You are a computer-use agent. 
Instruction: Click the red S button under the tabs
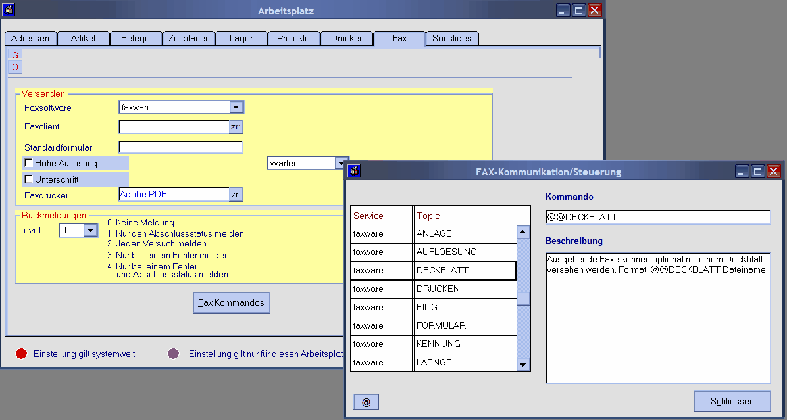pyautogui.click(x=15, y=55)
